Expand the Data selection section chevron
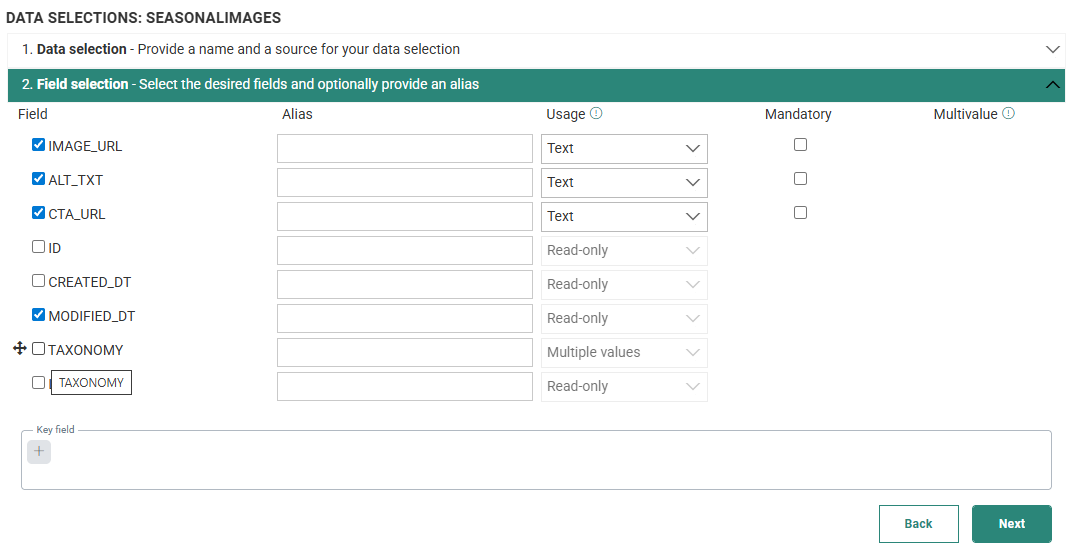This screenshot has width=1075, height=548. coord(1052,49)
